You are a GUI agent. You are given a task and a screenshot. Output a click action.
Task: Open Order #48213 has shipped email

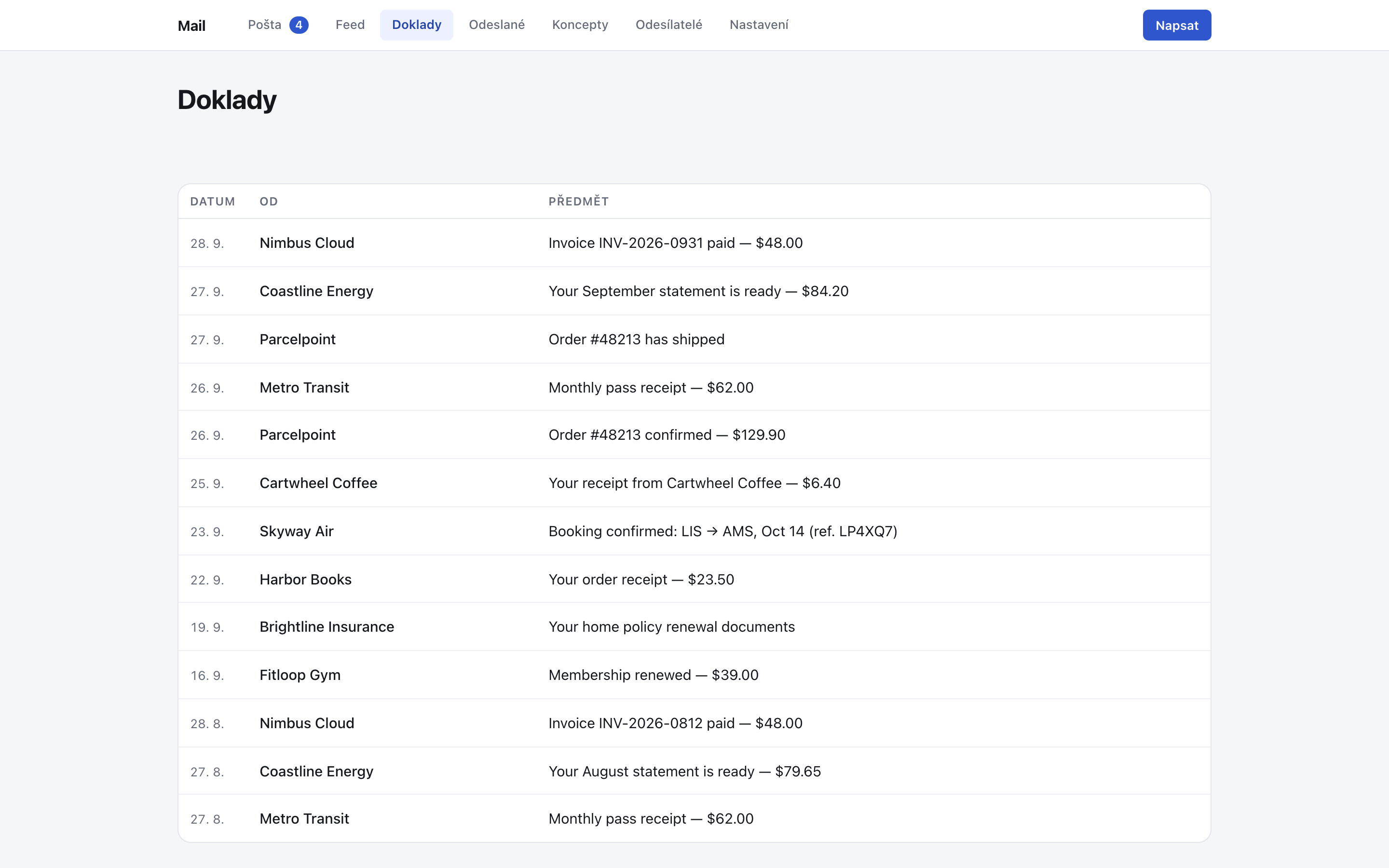[x=694, y=339]
